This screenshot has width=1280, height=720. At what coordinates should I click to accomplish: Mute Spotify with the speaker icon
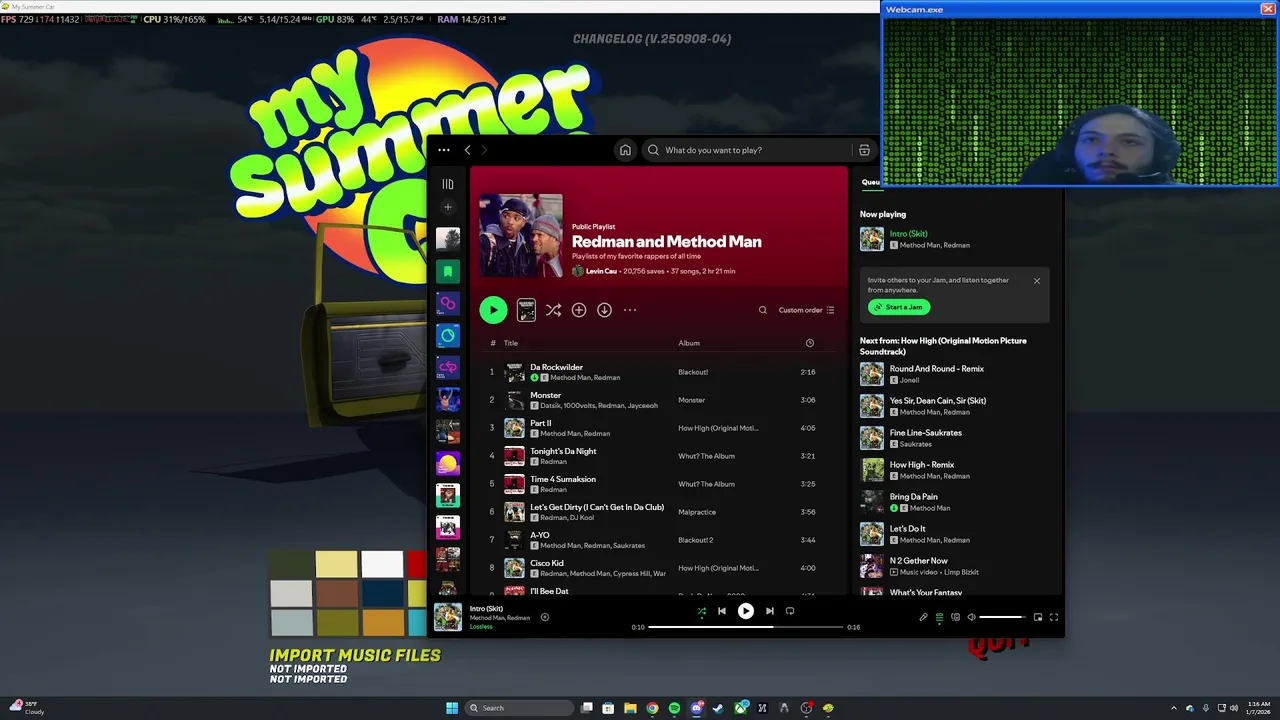(971, 617)
